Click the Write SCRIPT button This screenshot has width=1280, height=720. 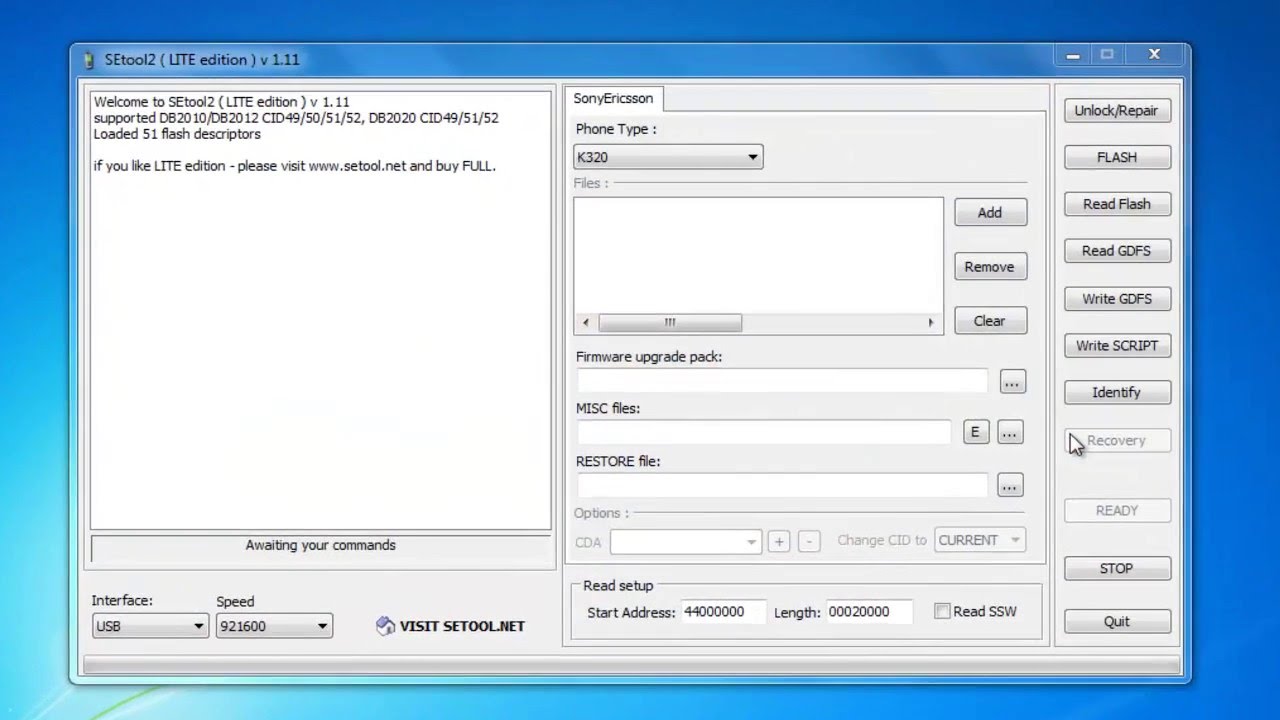pos(1116,346)
